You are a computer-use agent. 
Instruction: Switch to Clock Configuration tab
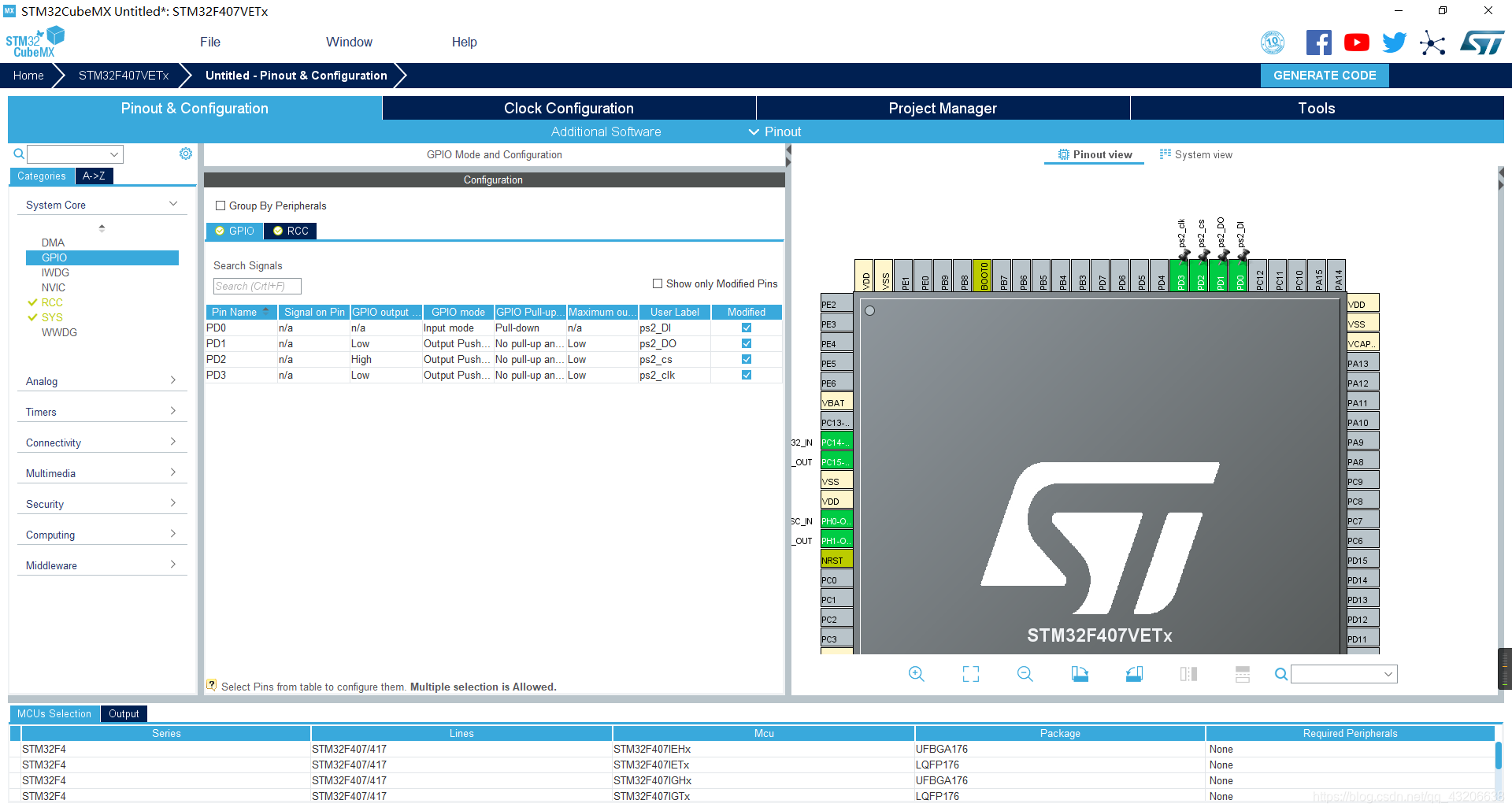click(x=569, y=108)
